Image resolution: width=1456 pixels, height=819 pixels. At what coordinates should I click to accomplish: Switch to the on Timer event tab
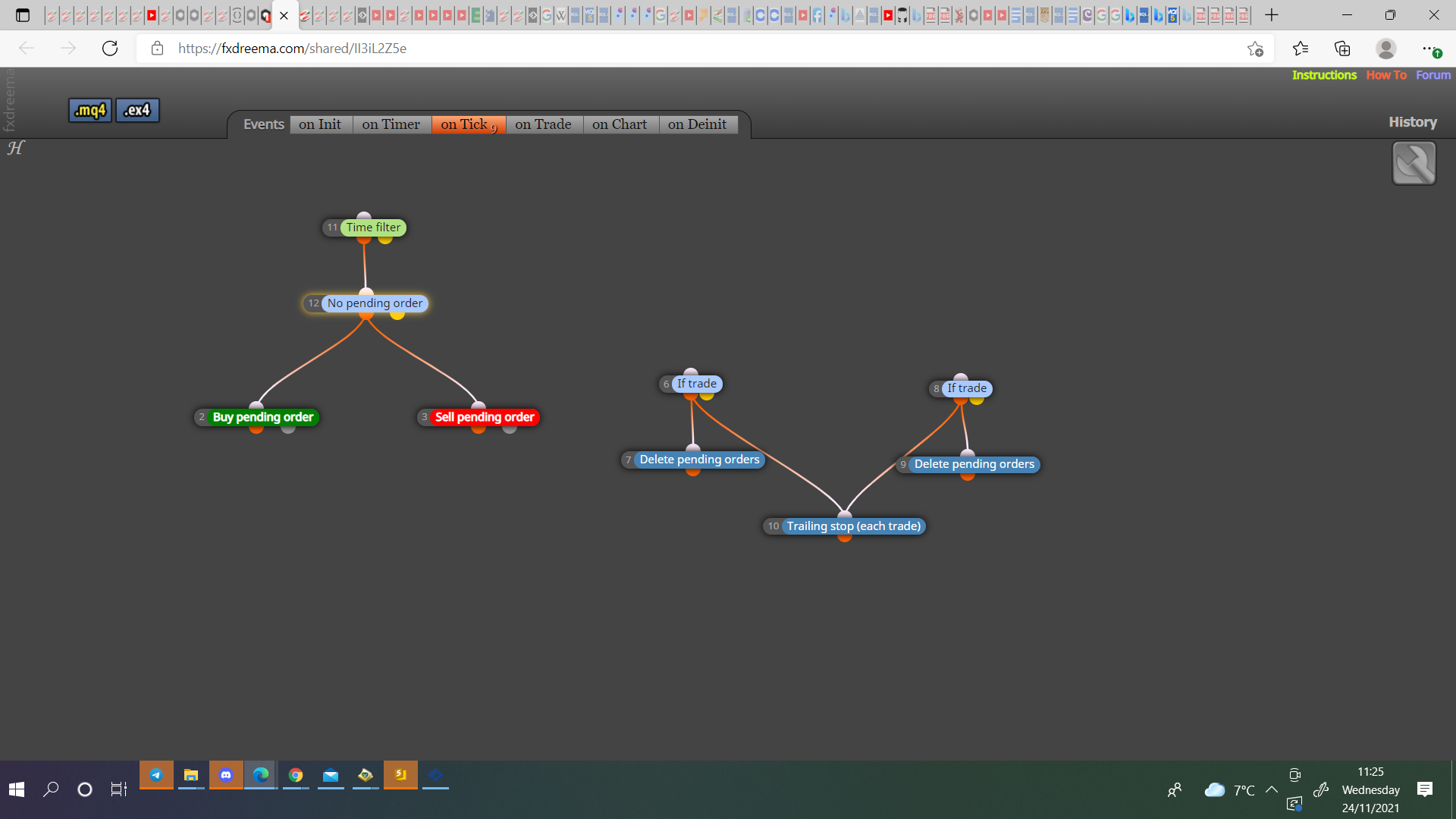[x=391, y=124]
